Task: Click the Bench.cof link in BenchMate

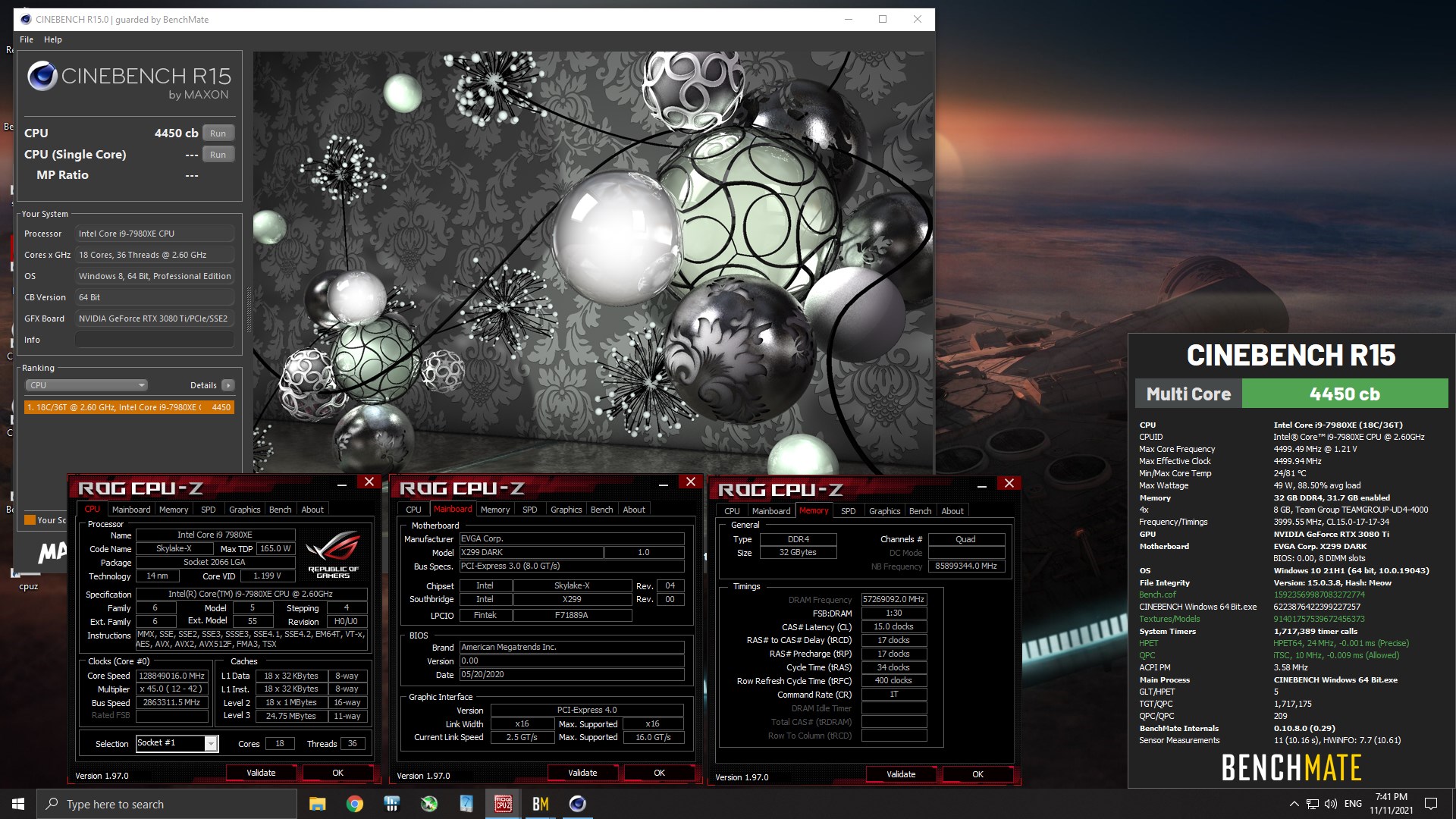Action: pyautogui.click(x=1157, y=595)
